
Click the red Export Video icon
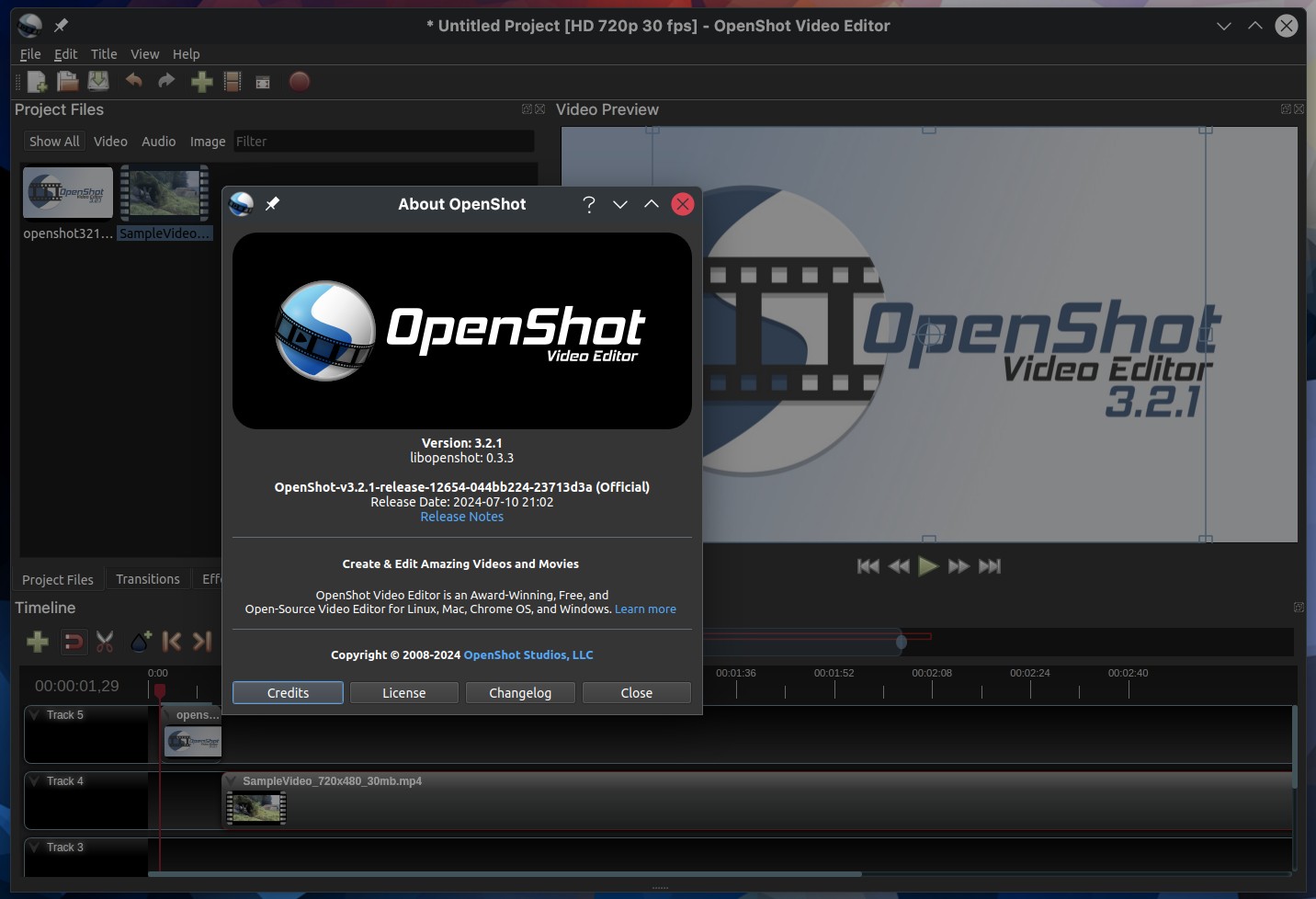(x=299, y=82)
